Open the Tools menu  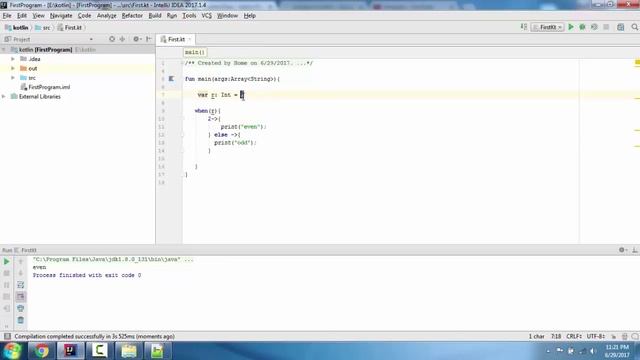[x=189, y=16]
